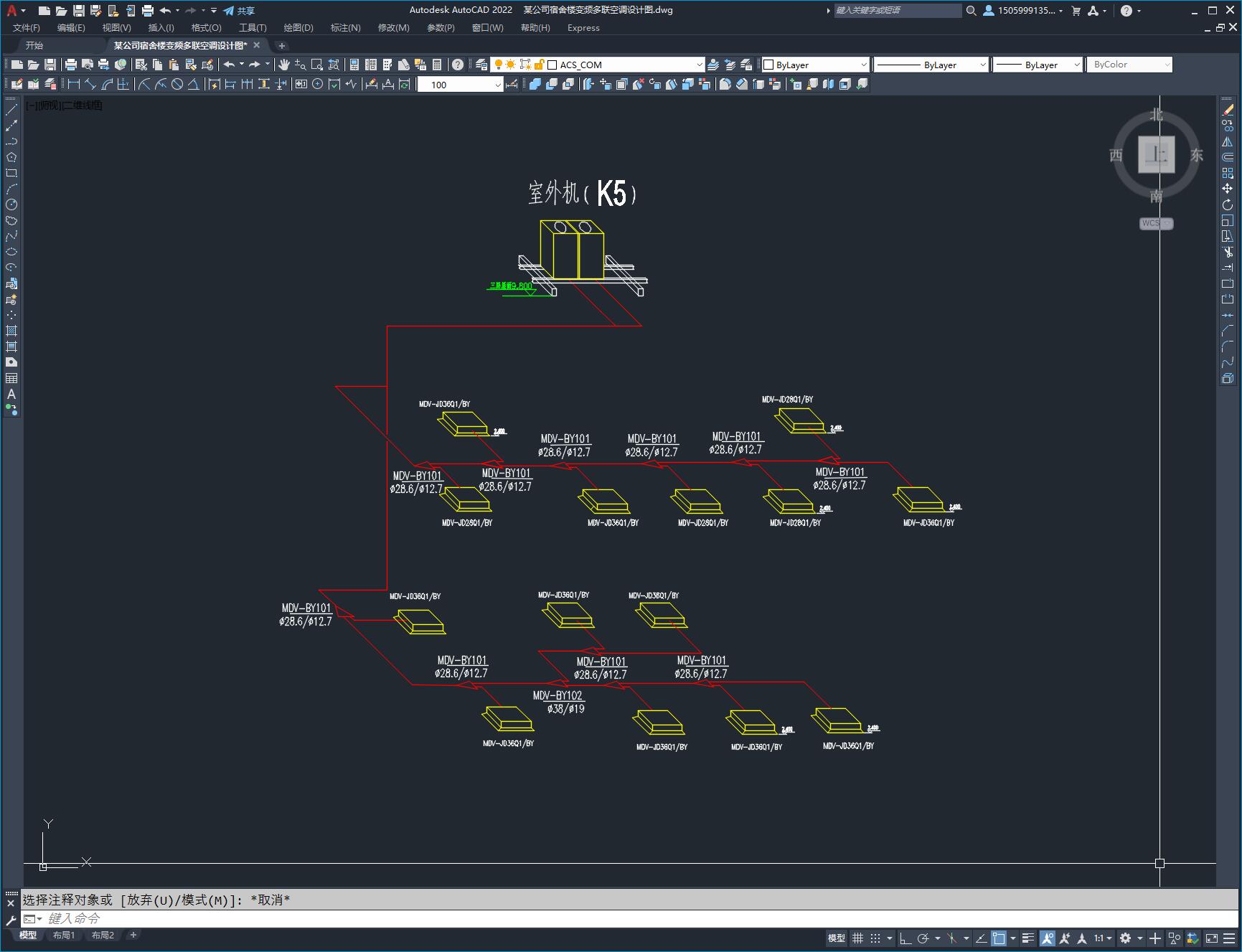The image size is (1242, 952).
Task: Open the Help question mark icon
Action: tap(458, 65)
